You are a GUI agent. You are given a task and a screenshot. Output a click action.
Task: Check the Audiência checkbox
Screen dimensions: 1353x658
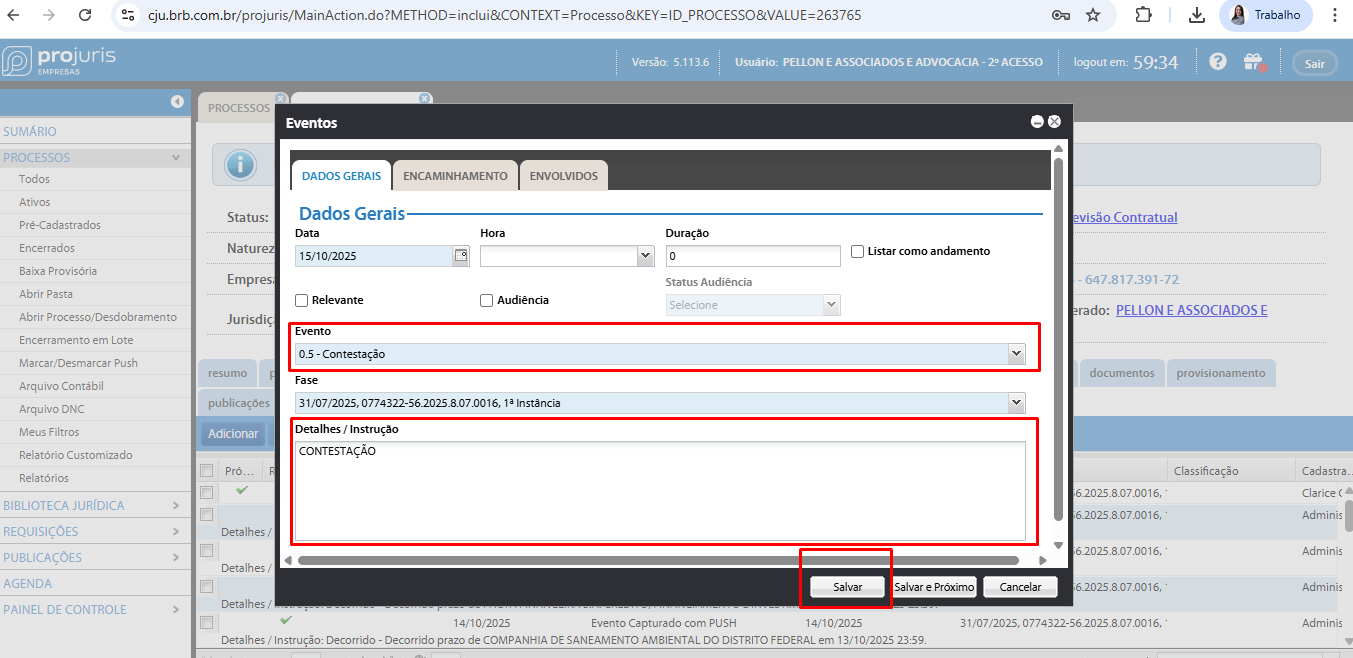click(487, 300)
